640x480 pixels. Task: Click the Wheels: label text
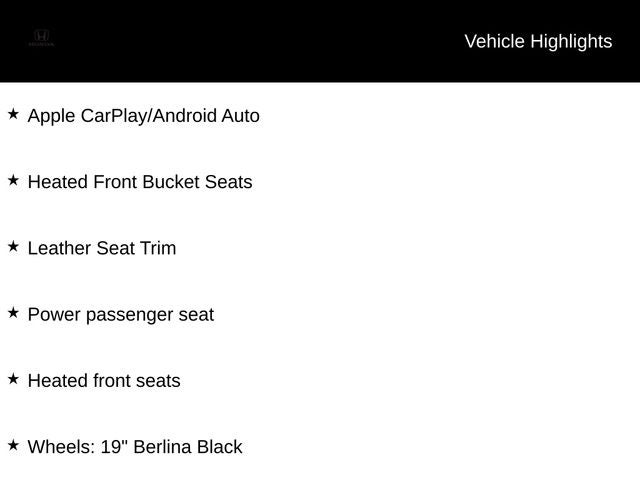point(62,447)
